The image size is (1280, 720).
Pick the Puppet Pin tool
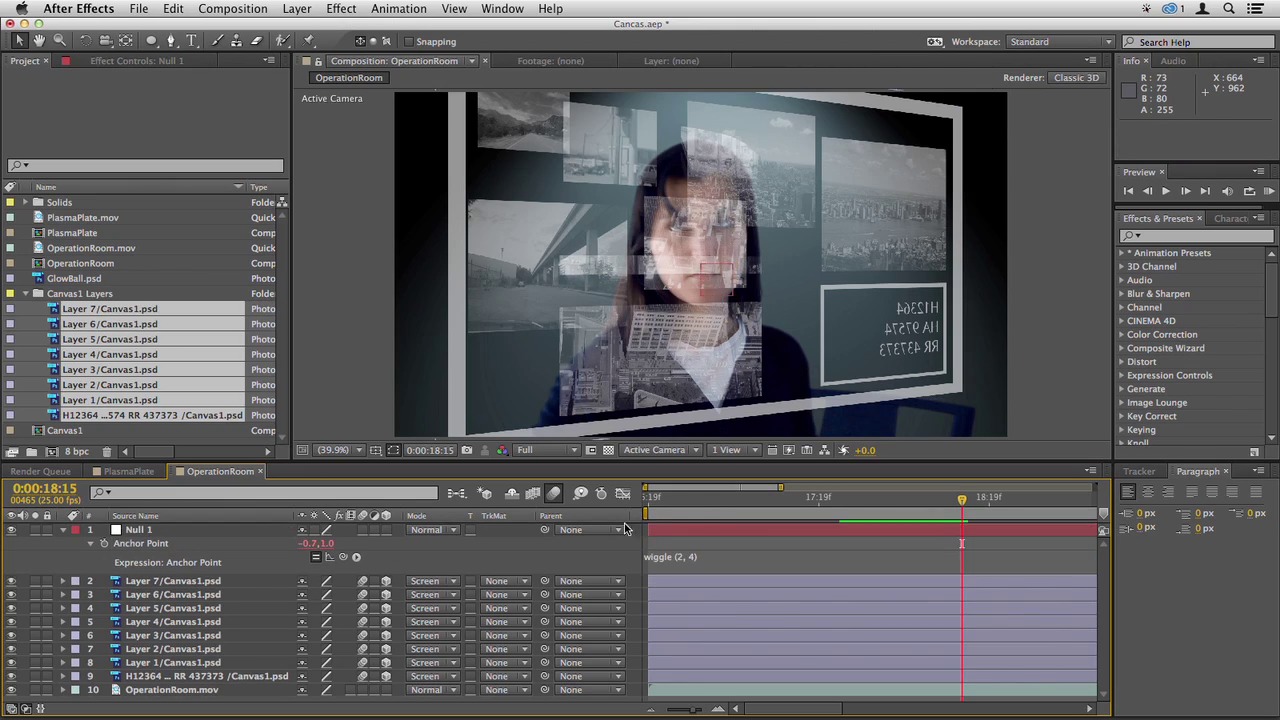pyautogui.click(x=309, y=41)
